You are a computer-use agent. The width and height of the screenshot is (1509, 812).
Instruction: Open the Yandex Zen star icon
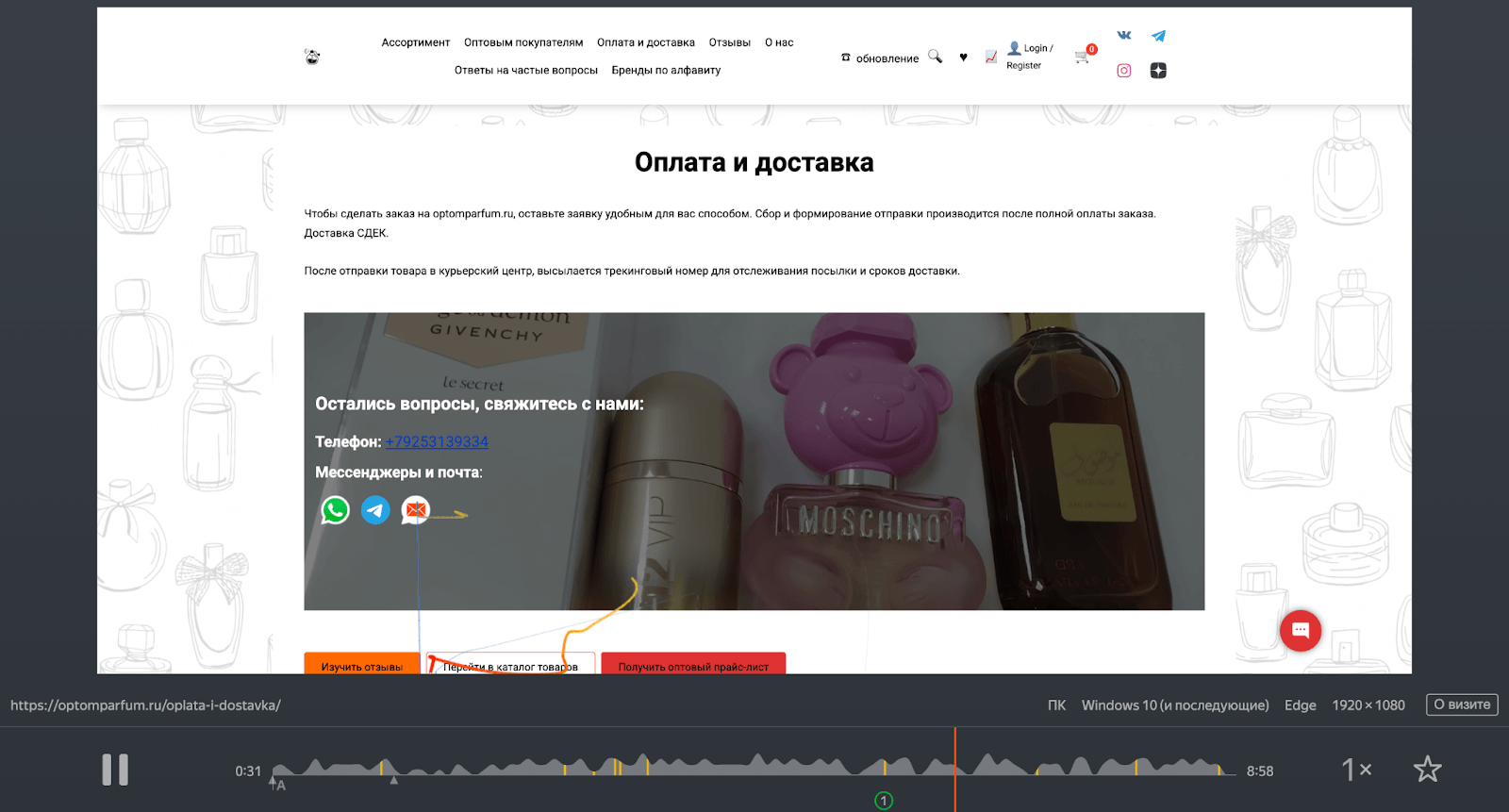[1158, 71]
